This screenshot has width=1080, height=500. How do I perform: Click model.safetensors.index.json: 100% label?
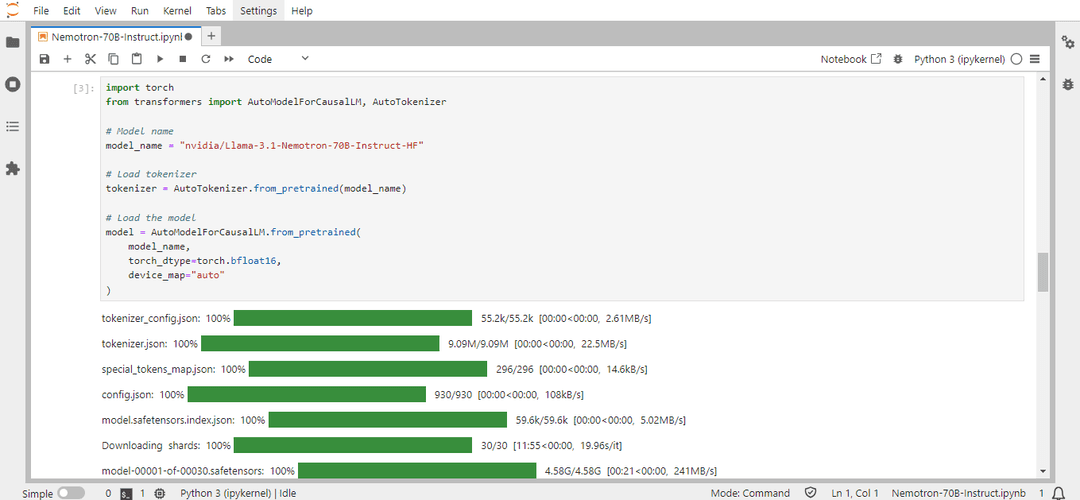coord(183,420)
